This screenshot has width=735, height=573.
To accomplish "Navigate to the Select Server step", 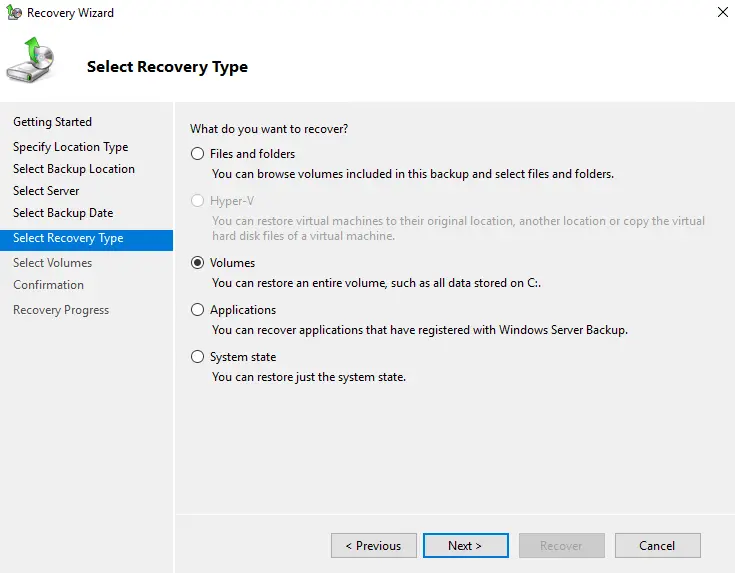I will [x=46, y=191].
